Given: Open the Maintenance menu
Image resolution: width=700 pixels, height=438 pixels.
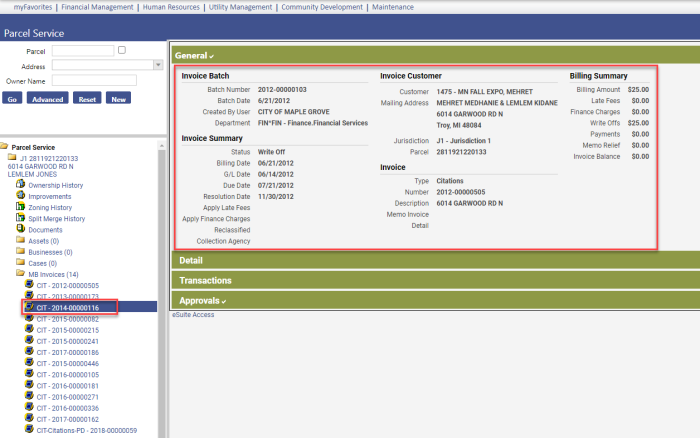Looking at the screenshot, I should tap(393, 7).
